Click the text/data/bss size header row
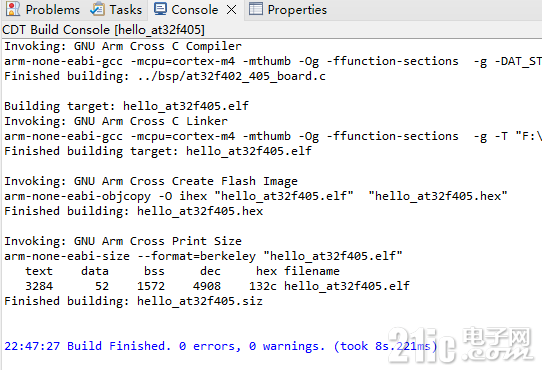 click(182, 271)
